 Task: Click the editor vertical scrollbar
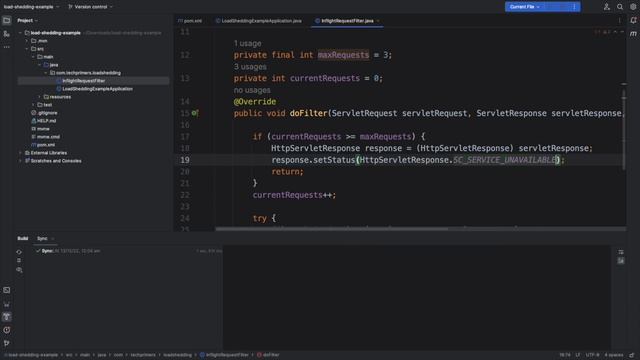pos(624,129)
